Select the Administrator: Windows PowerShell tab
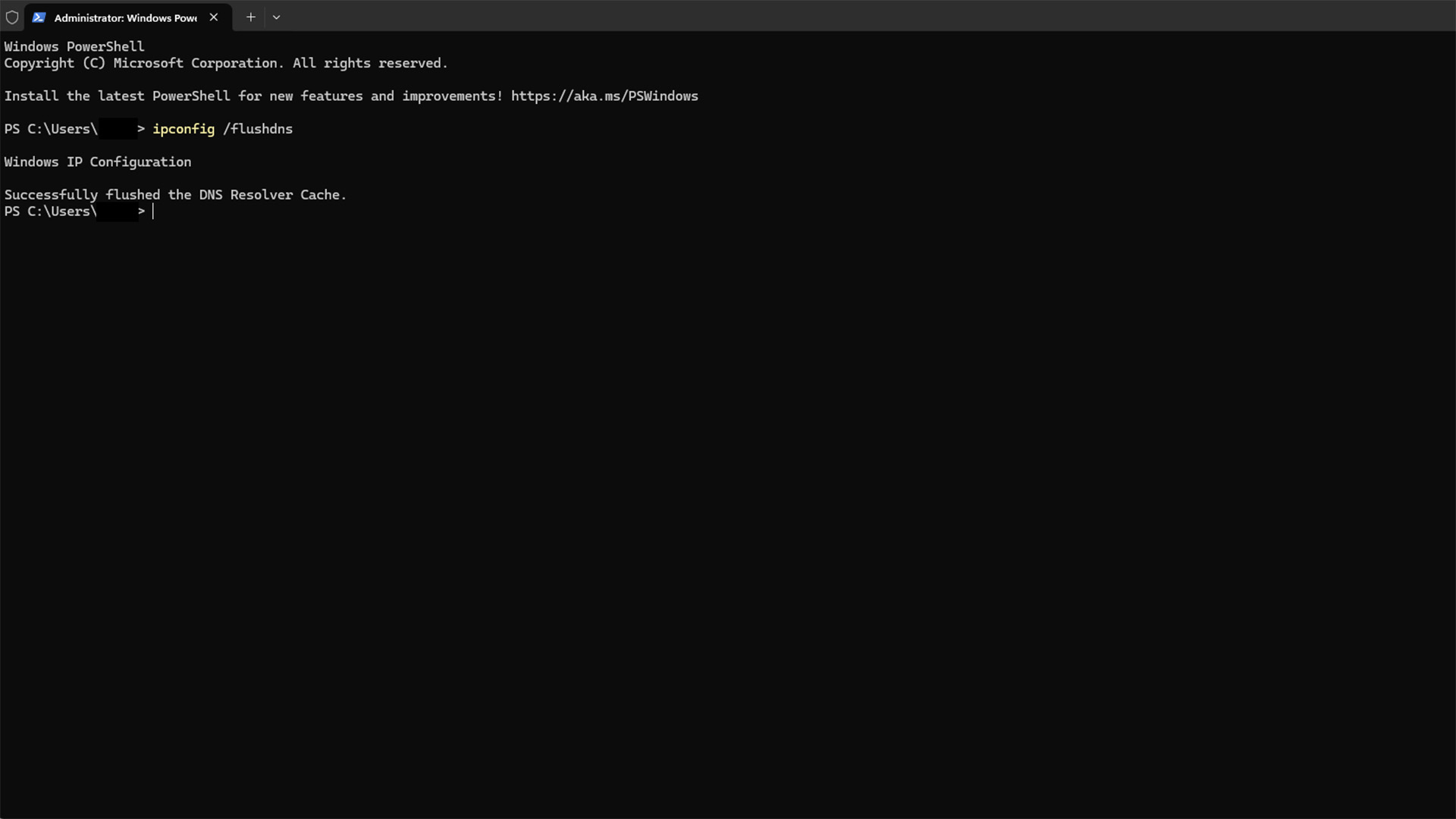 tap(125, 17)
